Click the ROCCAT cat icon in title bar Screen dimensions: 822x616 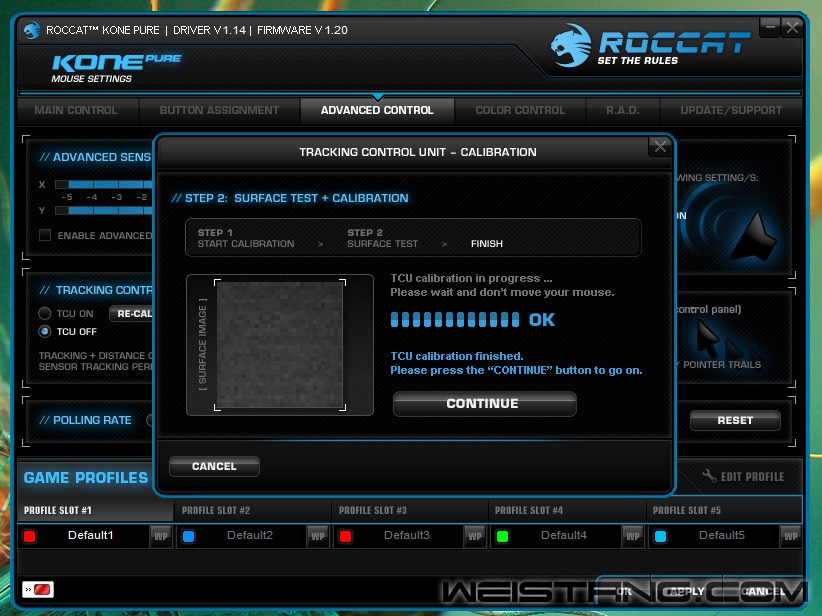pyautogui.click(x=32, y=30)
